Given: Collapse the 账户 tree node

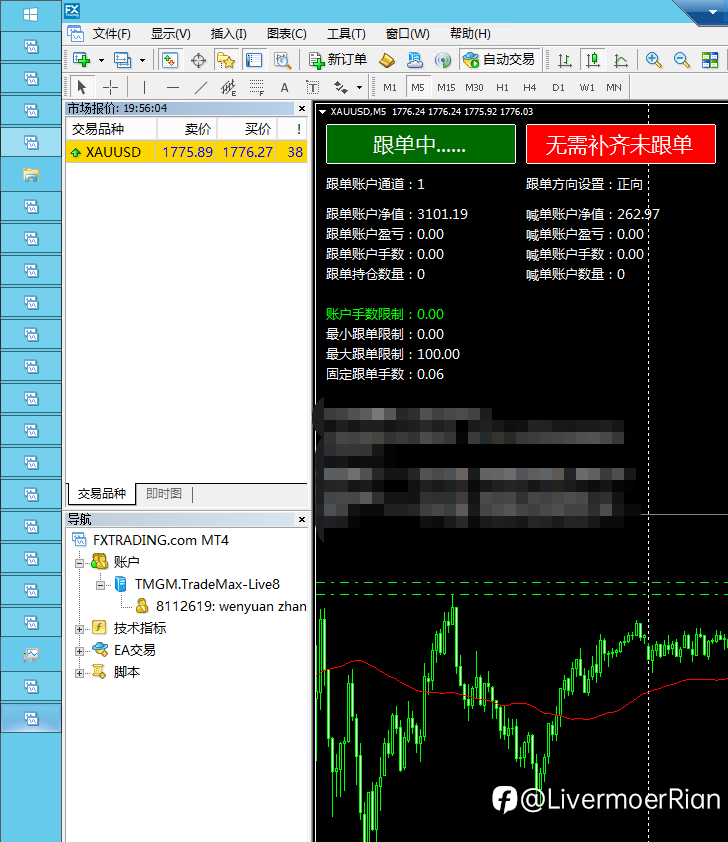Looking at the screenshot, I should (79, 563).
